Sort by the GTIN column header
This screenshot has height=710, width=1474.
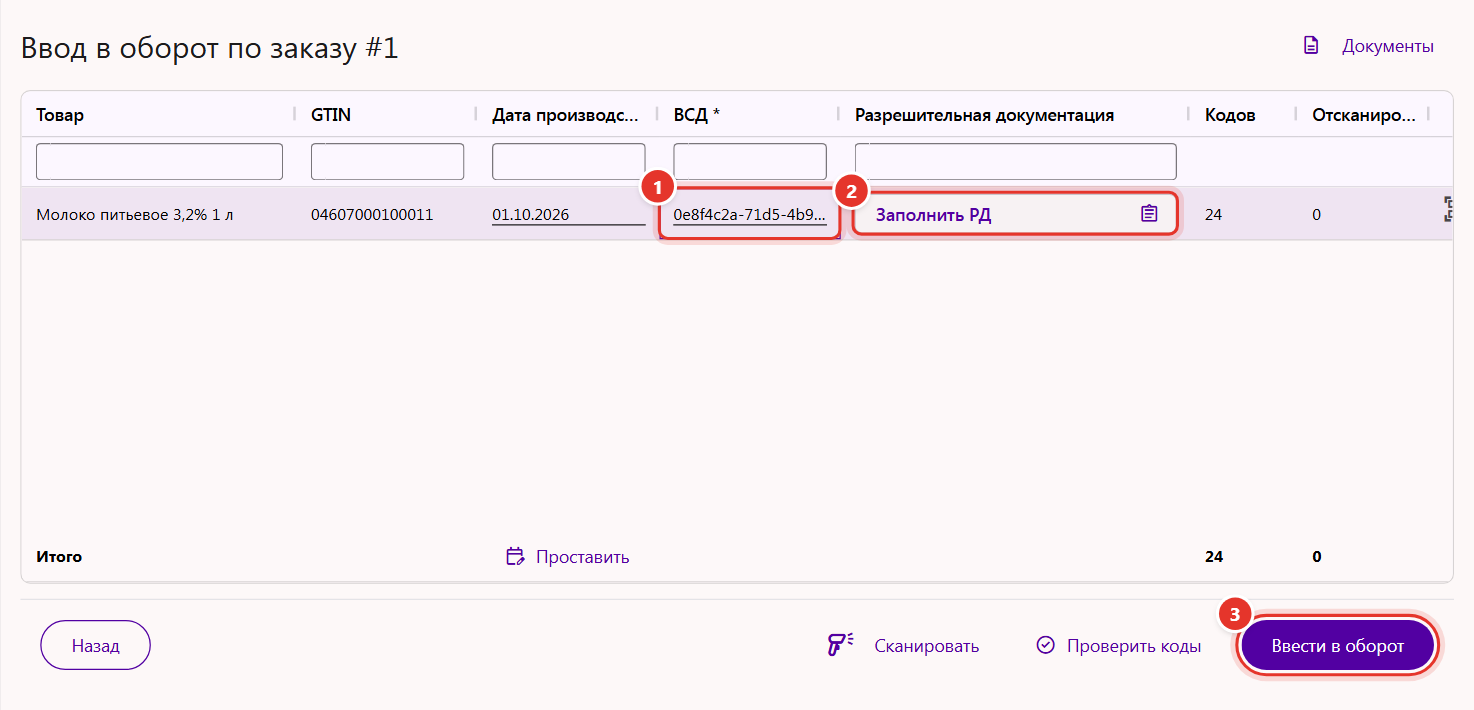tap(331, 115)
